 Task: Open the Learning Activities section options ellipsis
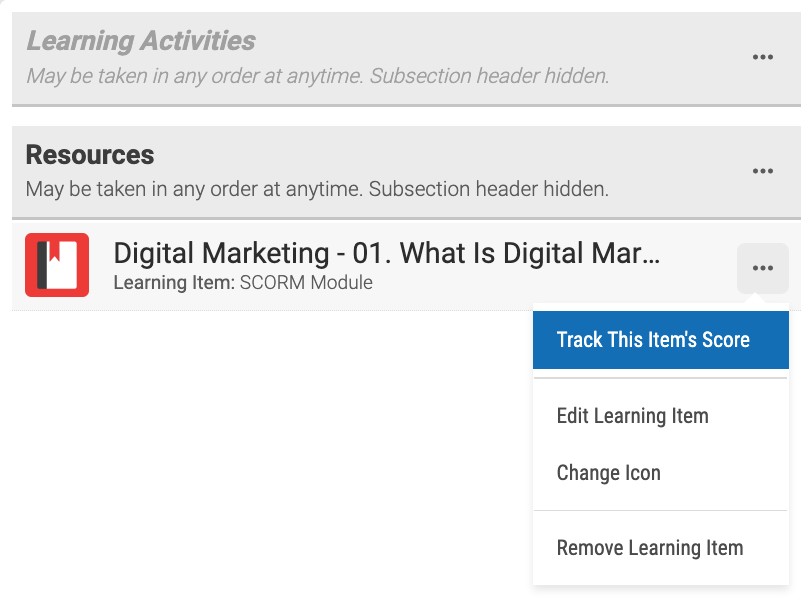pyautogui.click(x=762, y=57)
